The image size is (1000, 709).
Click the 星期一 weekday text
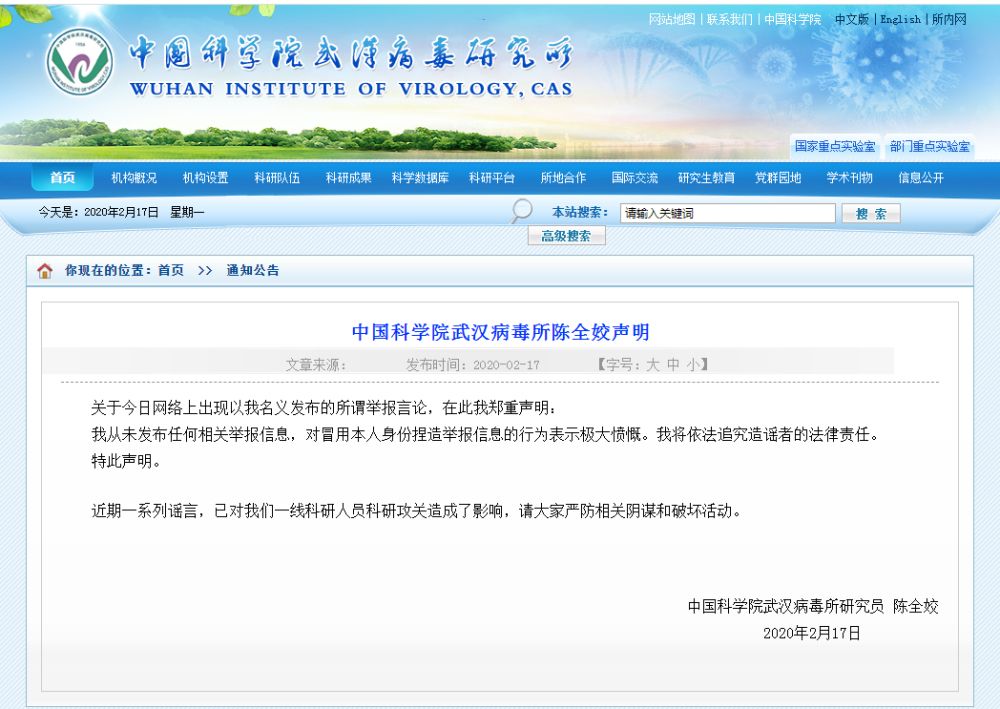click(x=187, y=212)
